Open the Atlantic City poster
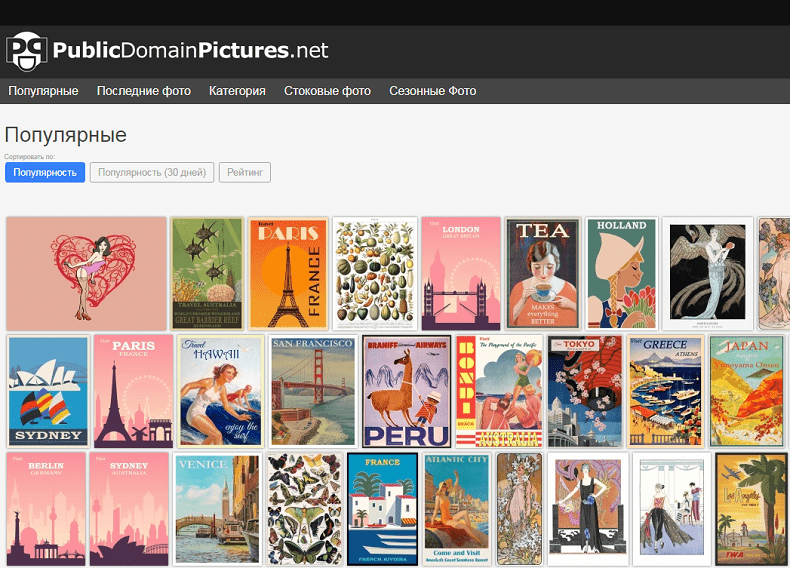The width and height of the screenshot is (790, 568). 456,509
